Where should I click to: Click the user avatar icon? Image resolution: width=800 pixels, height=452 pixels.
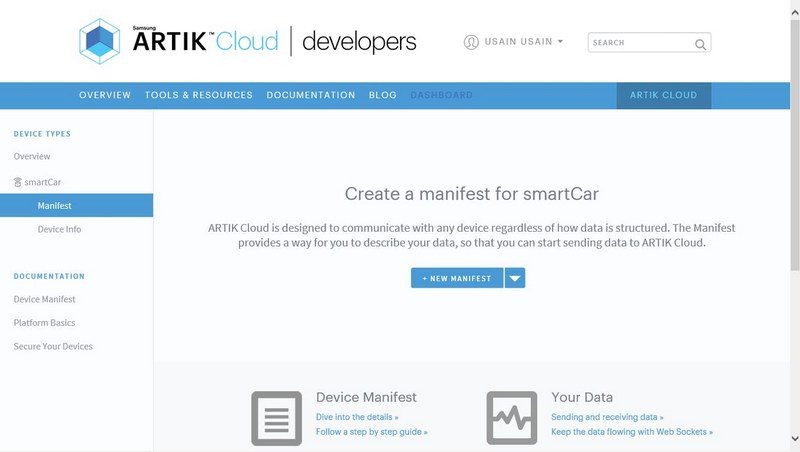click(x=471, y=42)
